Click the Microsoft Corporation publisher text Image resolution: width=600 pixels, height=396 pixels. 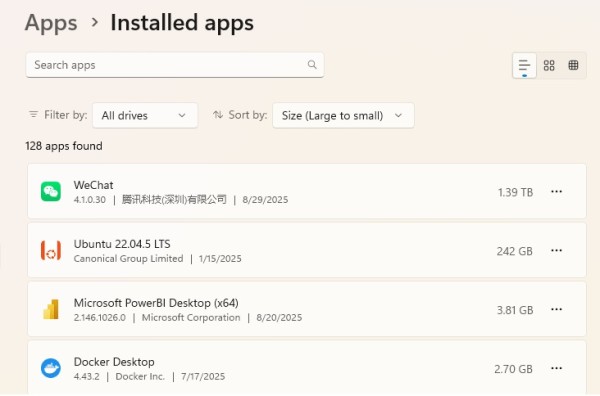[191, 318]
